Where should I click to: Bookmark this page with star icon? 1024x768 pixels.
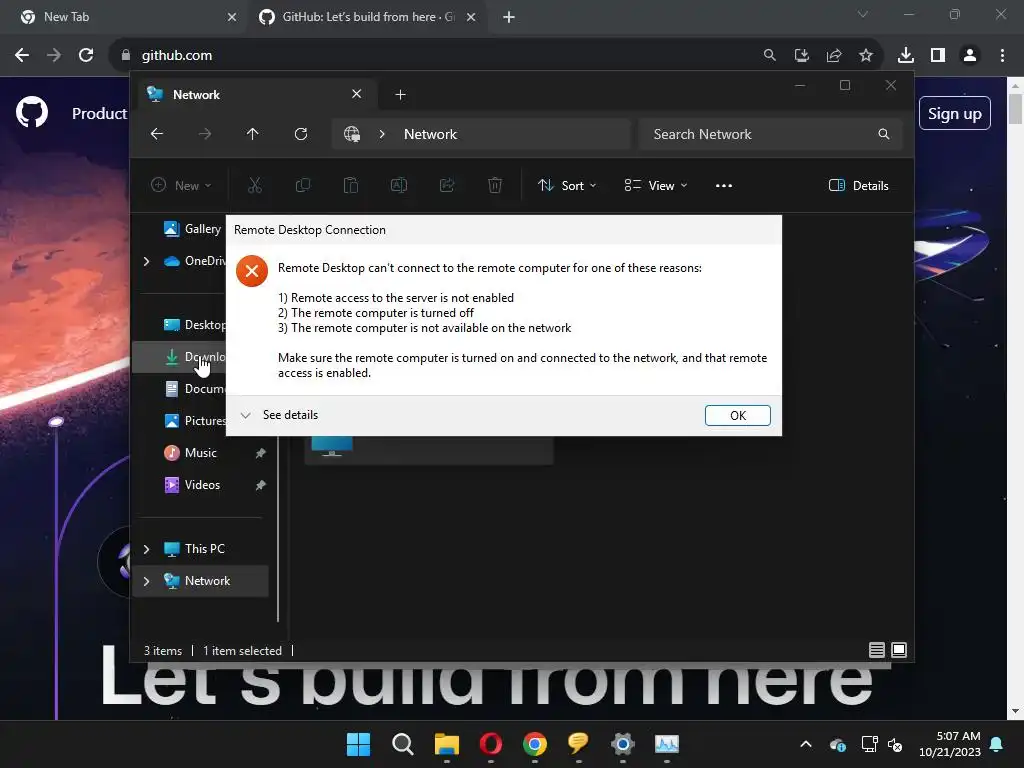[x=866, y=55]
